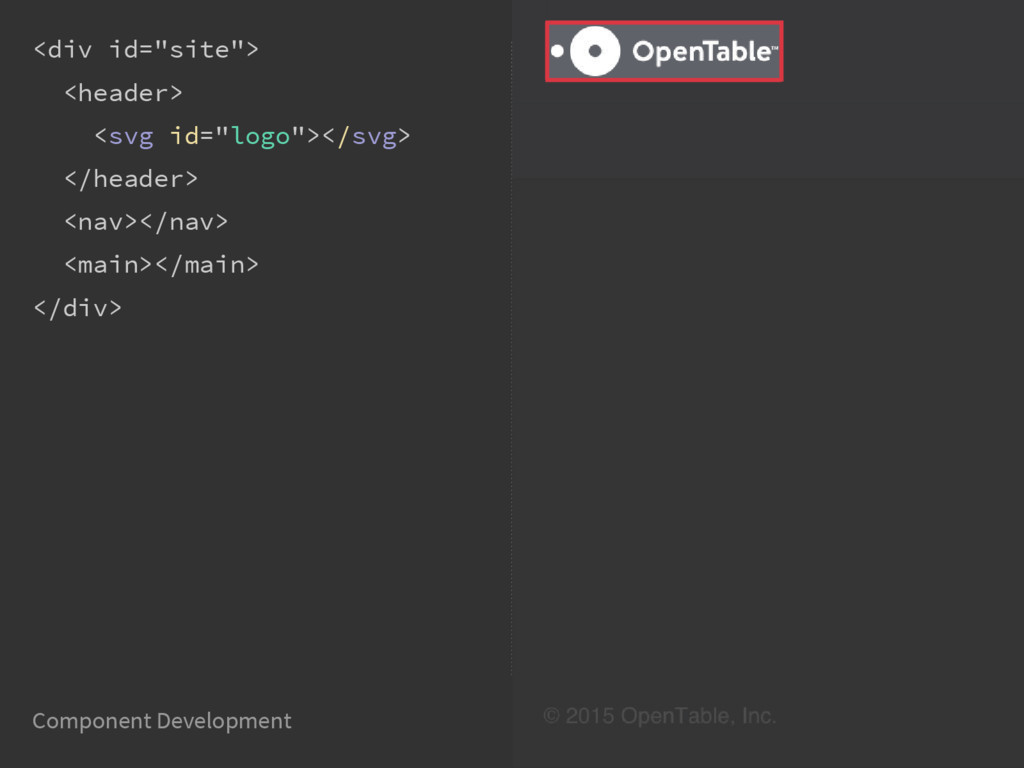
Task: Click the <div id="site"> opening tag line
Action: 146,50
